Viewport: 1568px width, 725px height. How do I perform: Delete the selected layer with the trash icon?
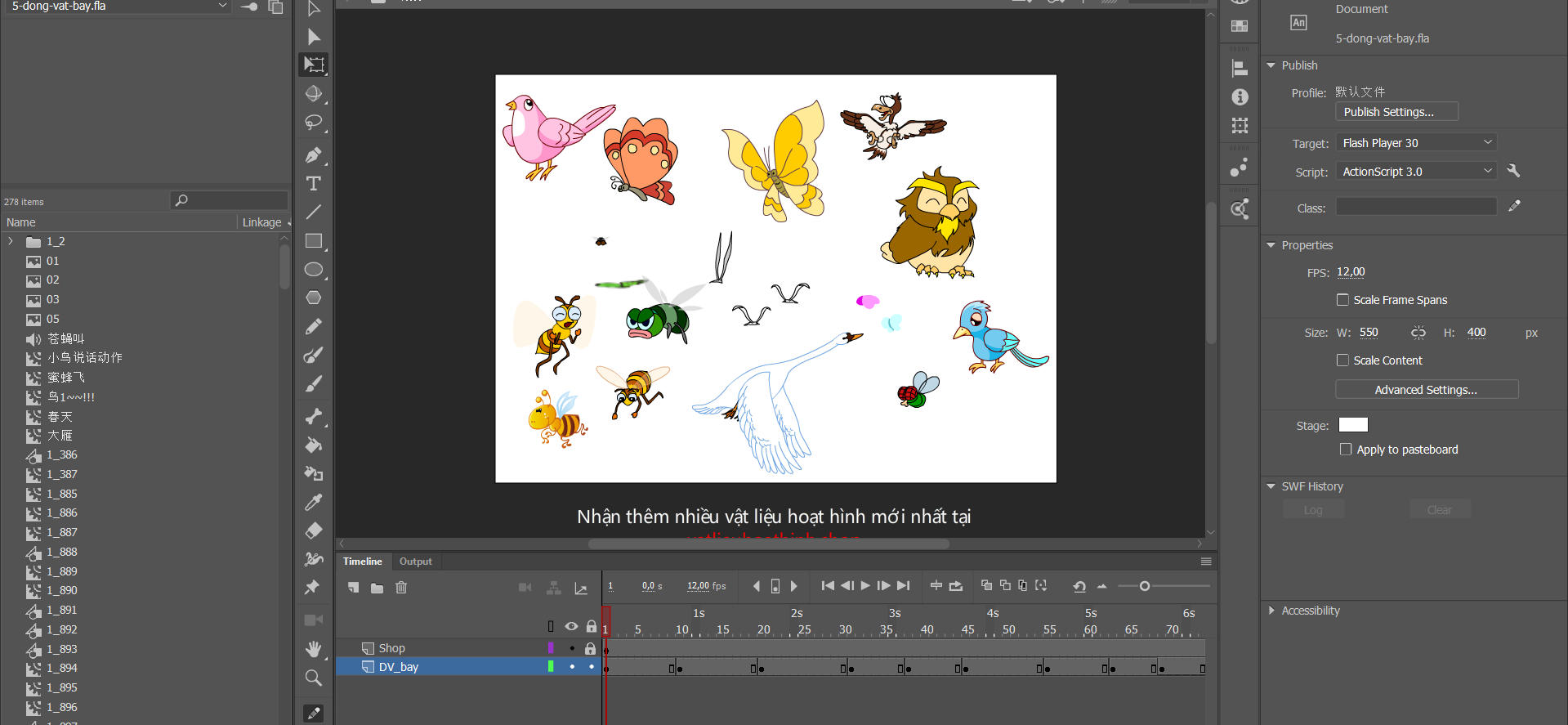click(x=401, y=588)
